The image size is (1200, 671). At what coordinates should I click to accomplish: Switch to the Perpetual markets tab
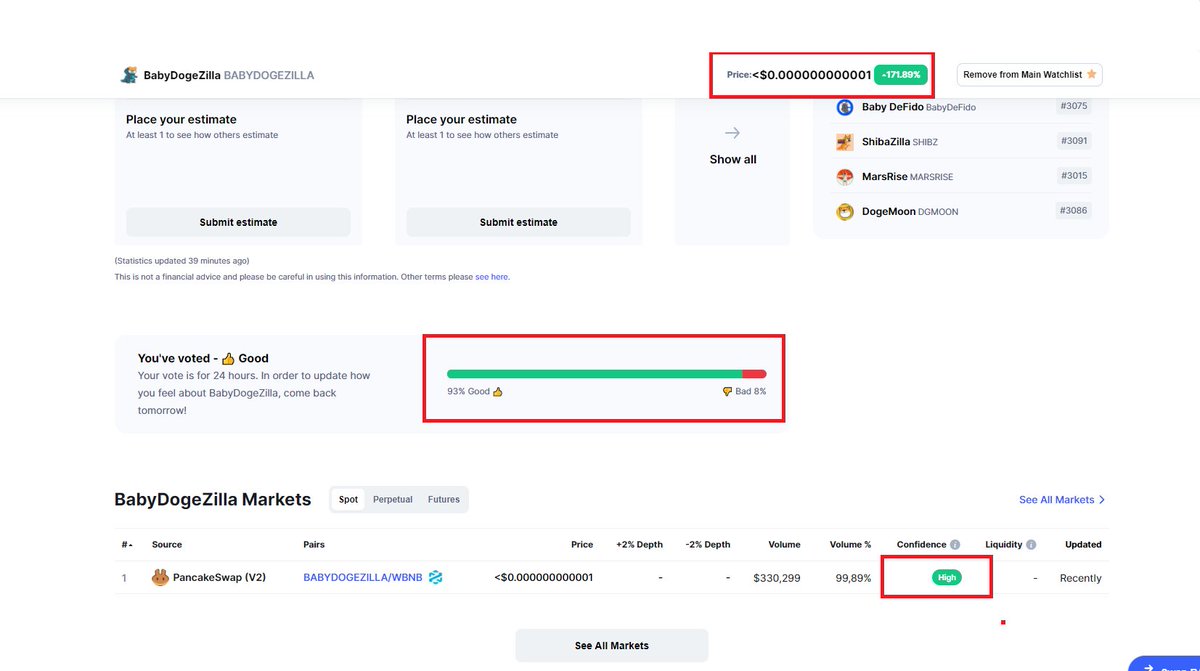pos(393,499)
